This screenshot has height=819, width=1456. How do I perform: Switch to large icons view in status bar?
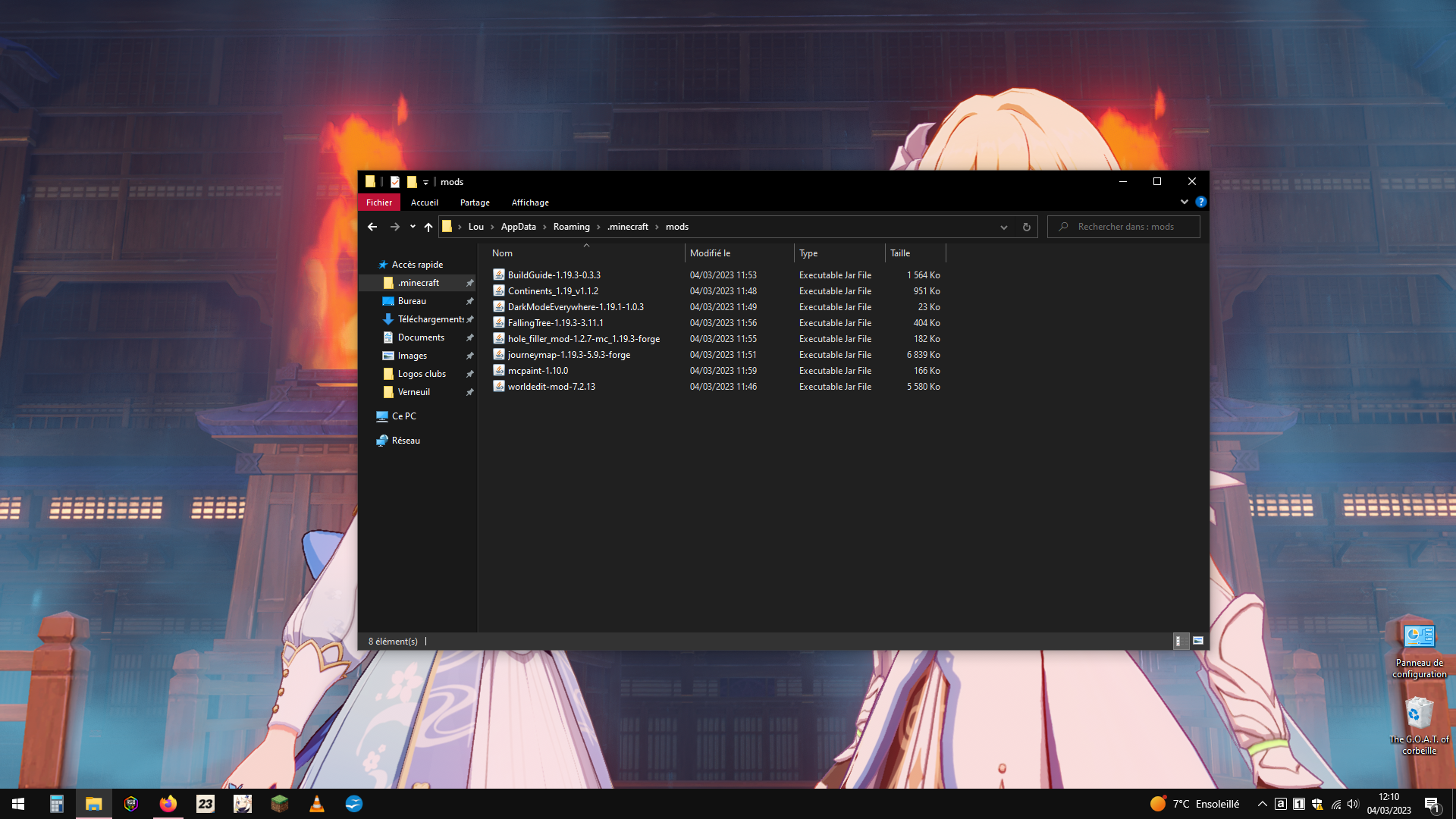coord(1198,641)
